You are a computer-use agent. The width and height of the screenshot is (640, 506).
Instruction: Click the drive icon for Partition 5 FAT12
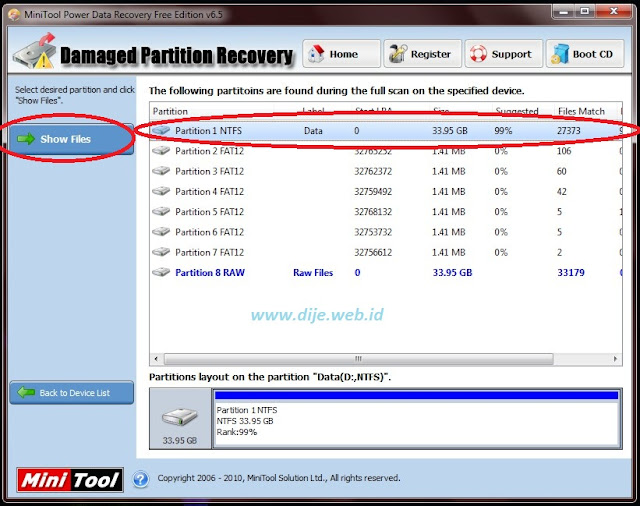click(161, 211)
